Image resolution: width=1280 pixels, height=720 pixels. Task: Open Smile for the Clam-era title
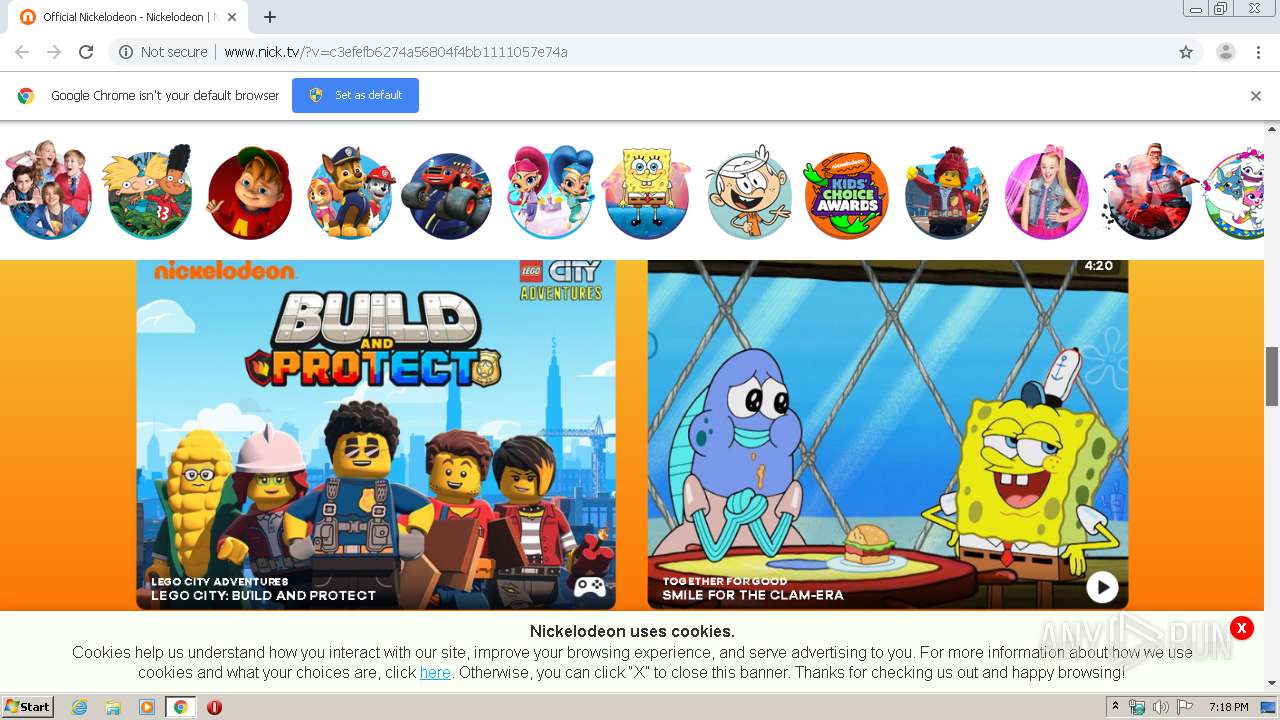click(x=753, y=595)
